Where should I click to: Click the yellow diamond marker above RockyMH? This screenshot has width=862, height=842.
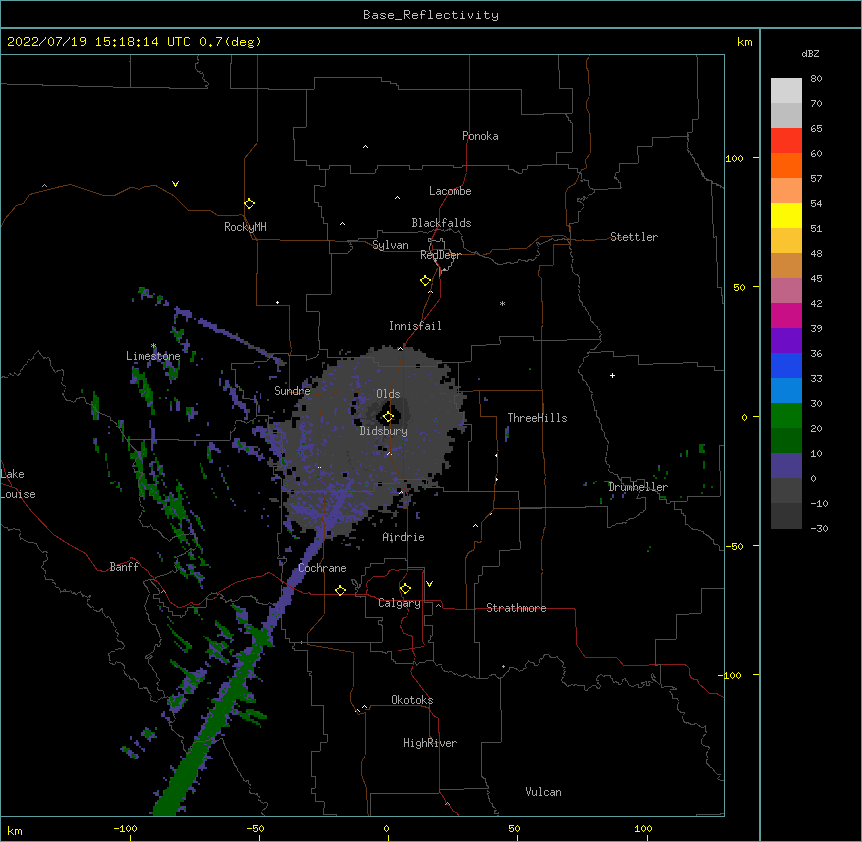coord(250,204)
